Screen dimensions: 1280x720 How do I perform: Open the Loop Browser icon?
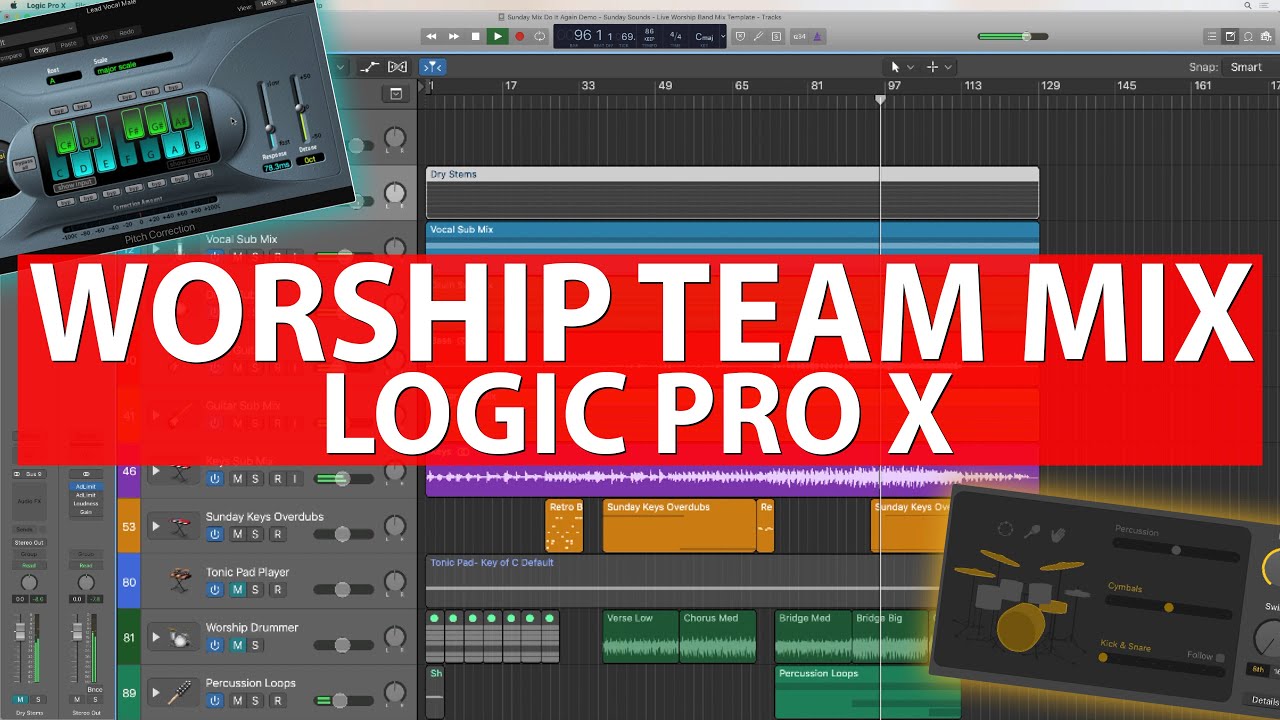(x=1249, y=37)
